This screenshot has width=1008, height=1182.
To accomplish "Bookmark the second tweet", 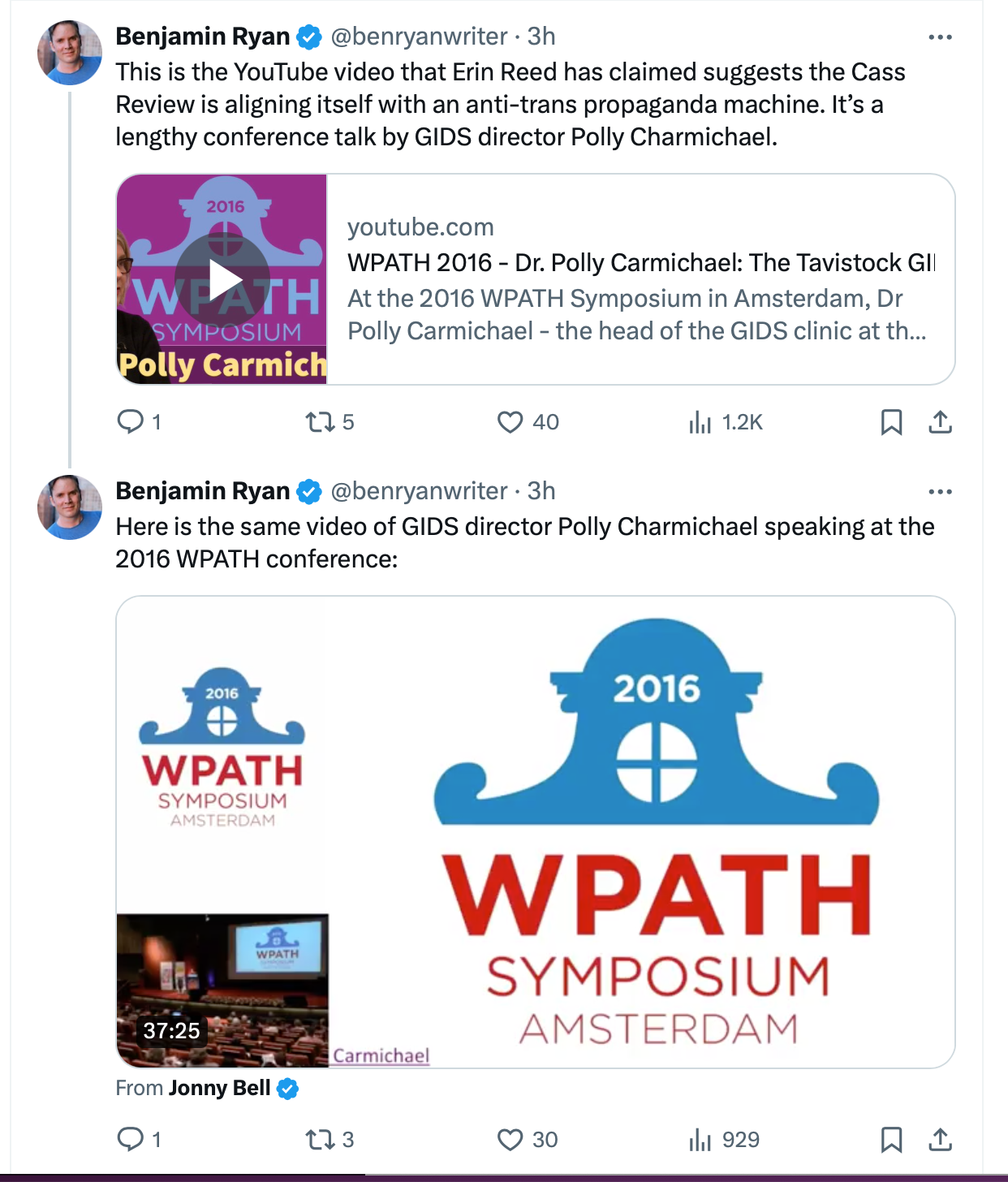I will click(x=891, y=1139).
